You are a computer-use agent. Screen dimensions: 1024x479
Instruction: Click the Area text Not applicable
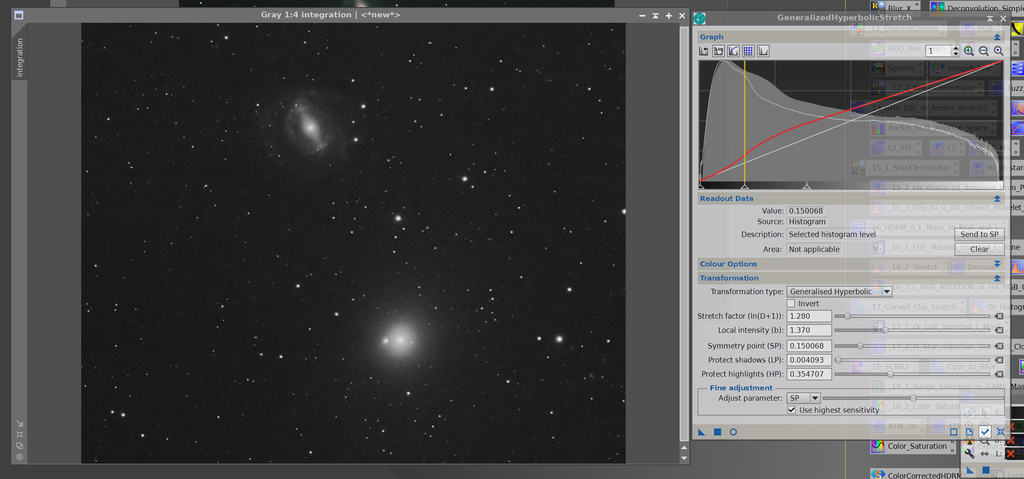click(x=814, y=249)
